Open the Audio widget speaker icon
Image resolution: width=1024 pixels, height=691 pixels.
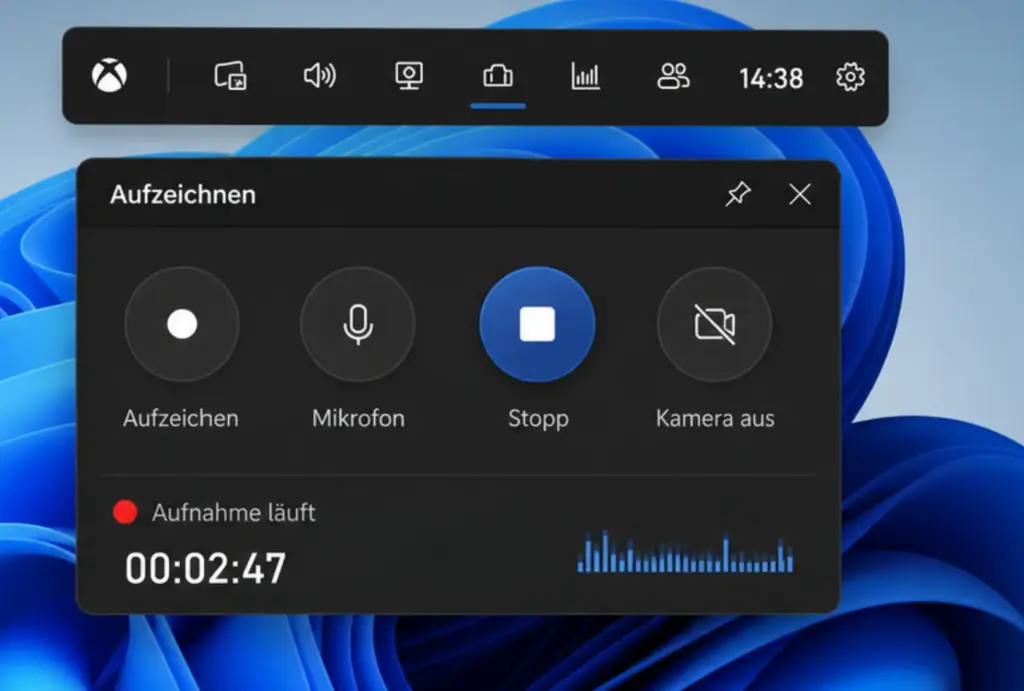tap(320, 76)
